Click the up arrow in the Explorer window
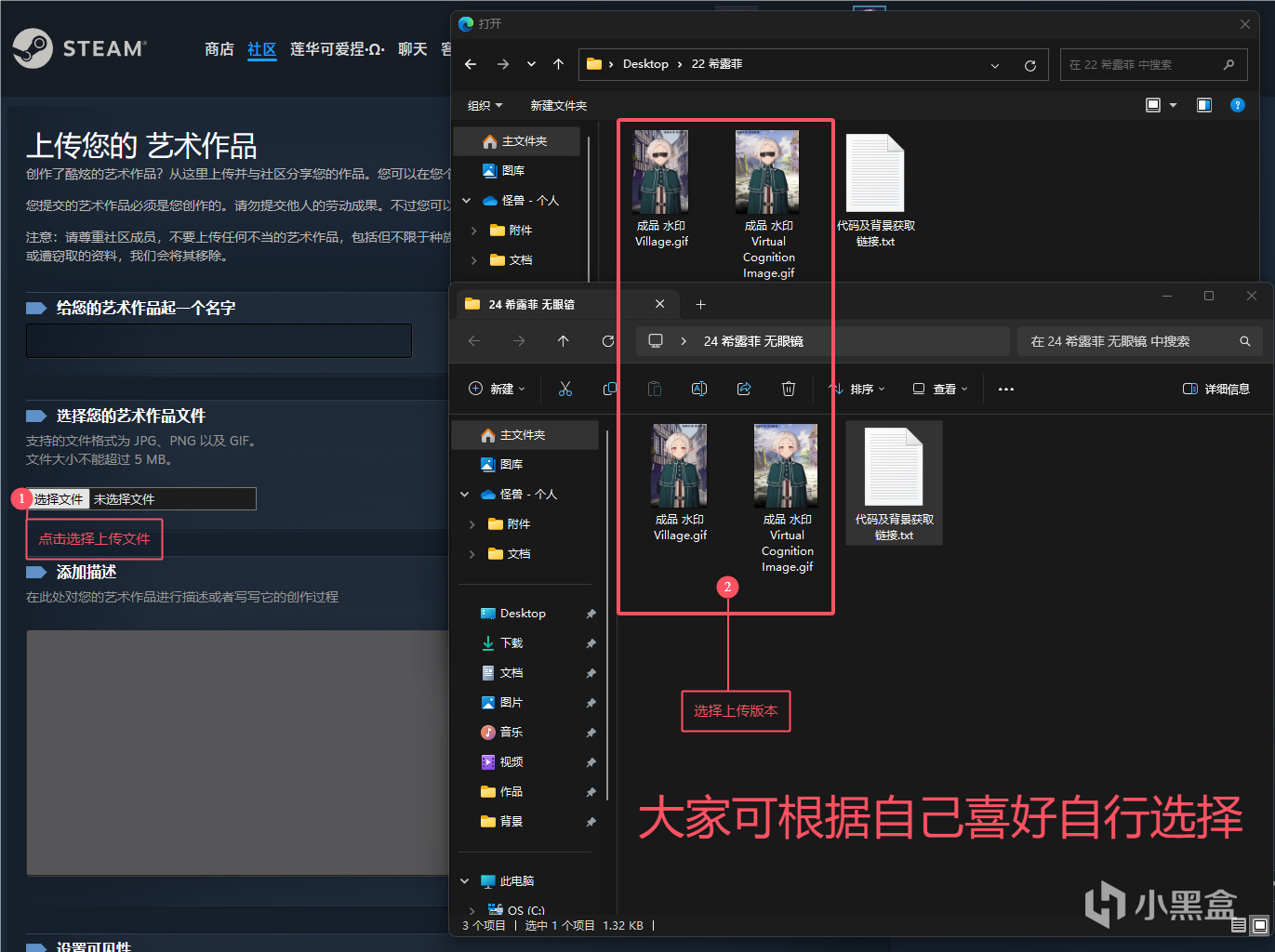Viewport: 1275px width, 952px height. pos(564,341)
